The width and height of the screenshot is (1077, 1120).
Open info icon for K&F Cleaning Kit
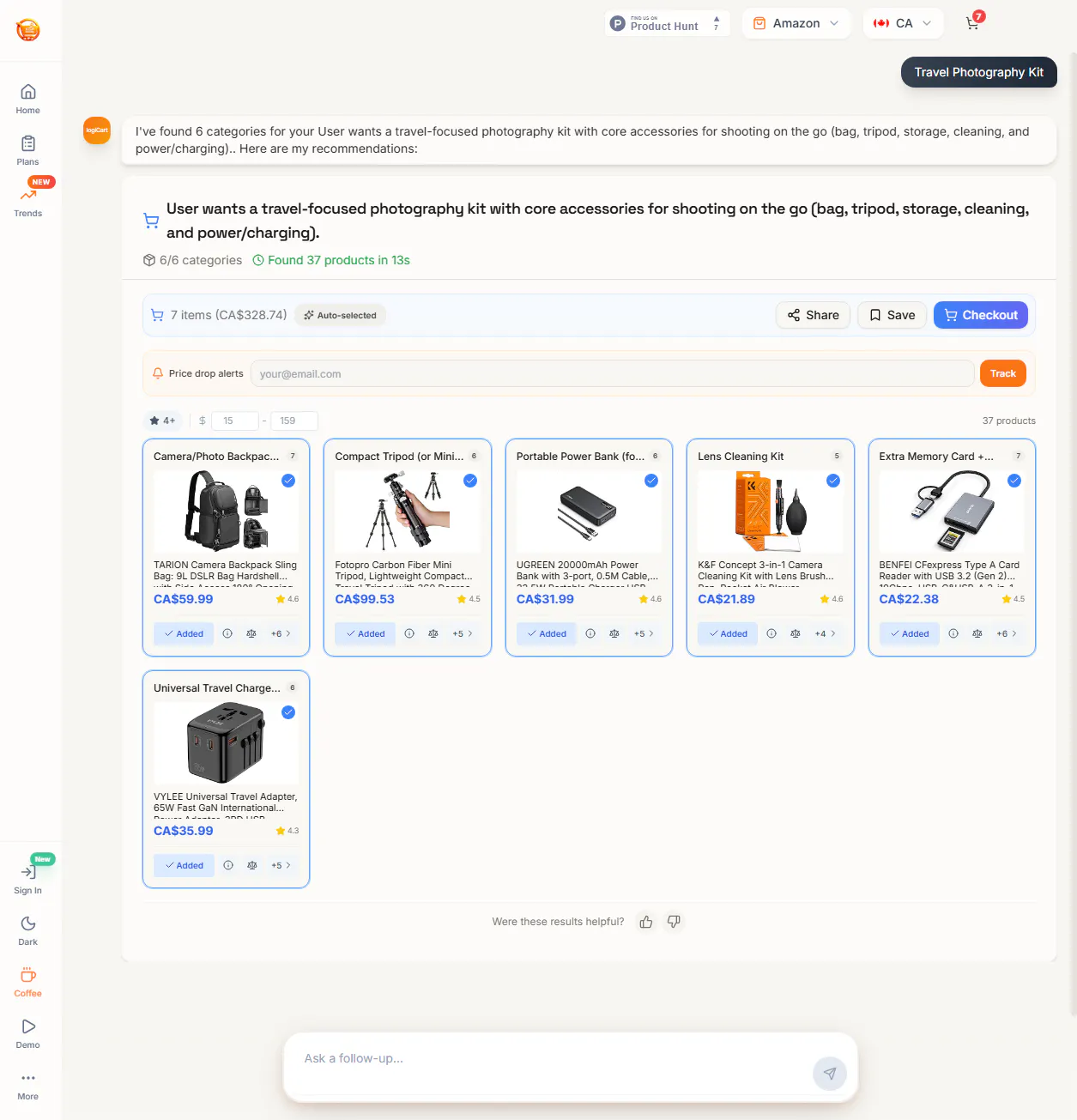point(771,633)
